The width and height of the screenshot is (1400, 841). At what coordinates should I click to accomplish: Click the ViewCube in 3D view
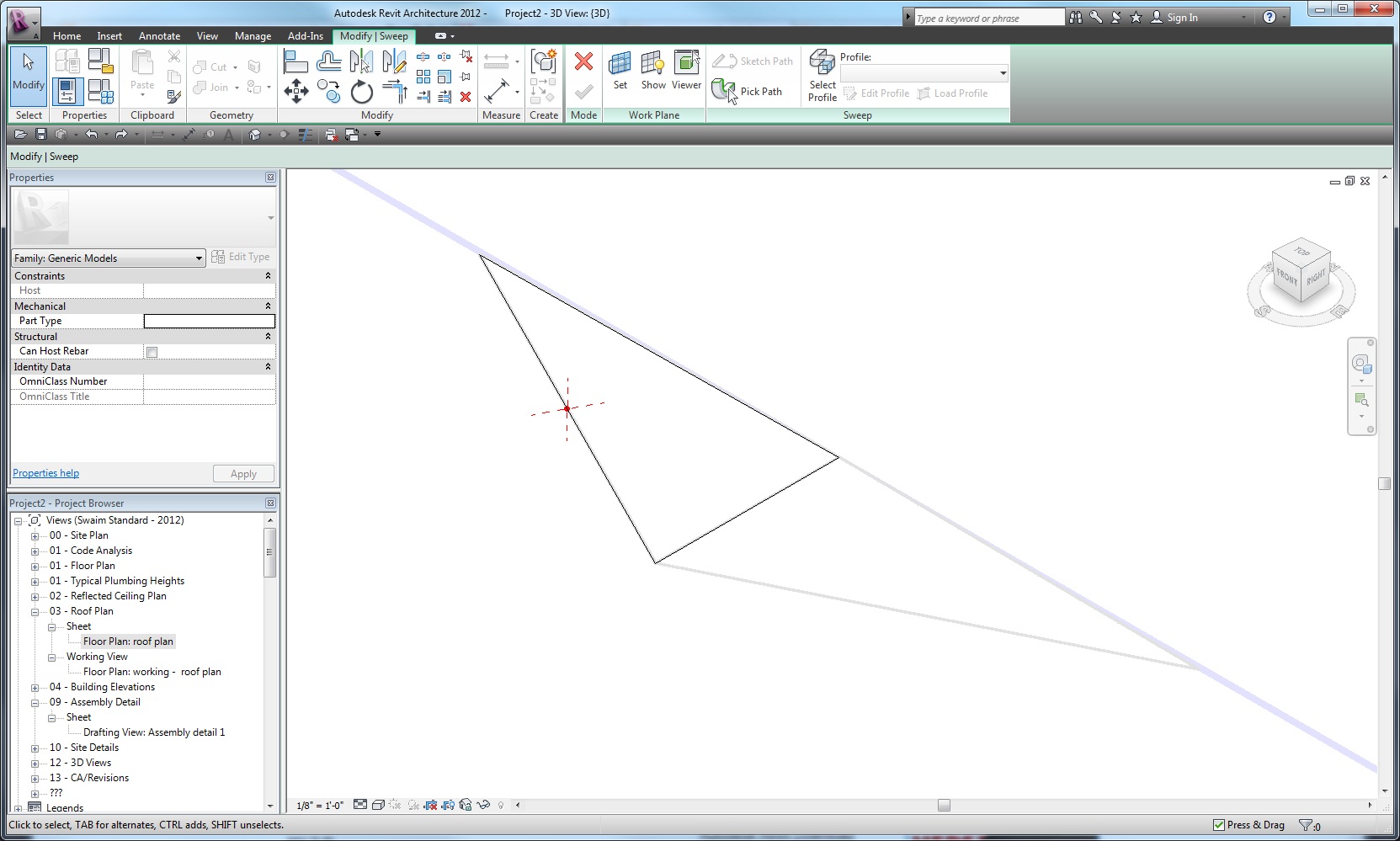1301,274
